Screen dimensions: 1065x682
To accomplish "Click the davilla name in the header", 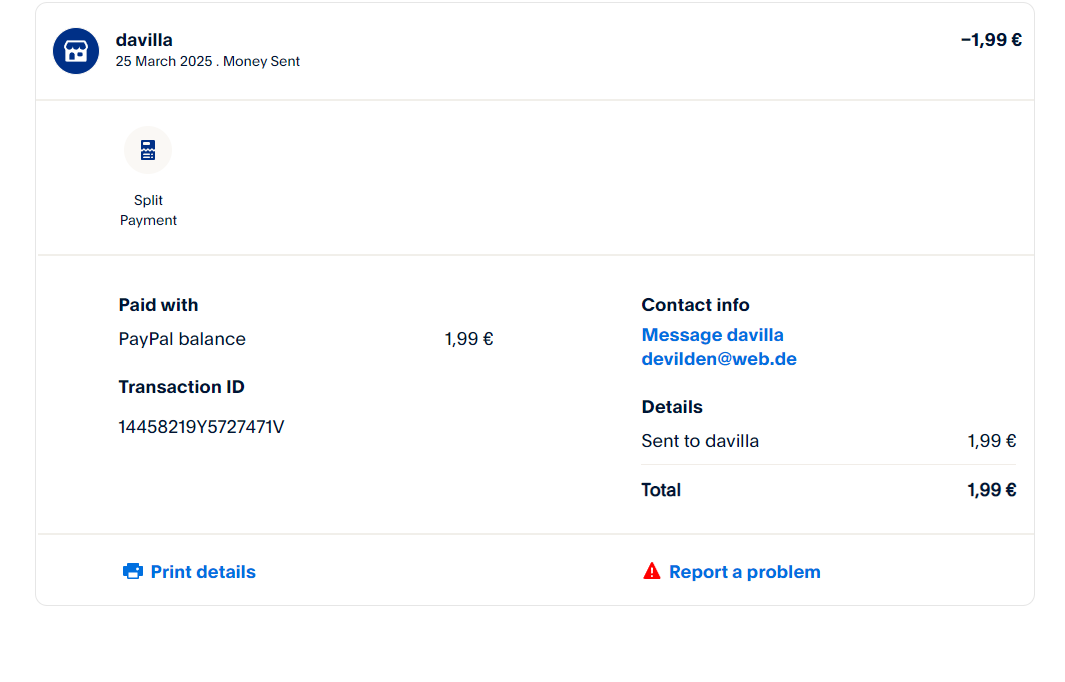I will (x=144, y=40).
